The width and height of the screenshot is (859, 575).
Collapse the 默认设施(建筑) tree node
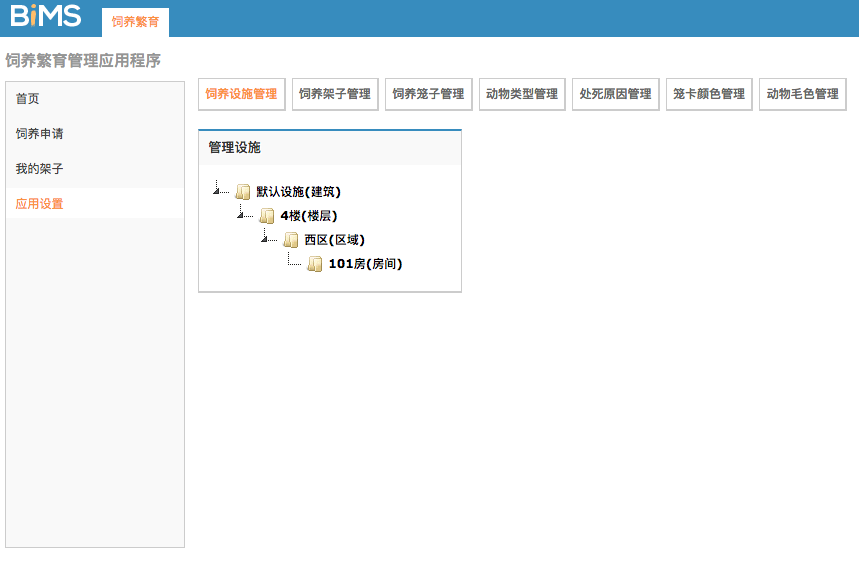[217, 190]
